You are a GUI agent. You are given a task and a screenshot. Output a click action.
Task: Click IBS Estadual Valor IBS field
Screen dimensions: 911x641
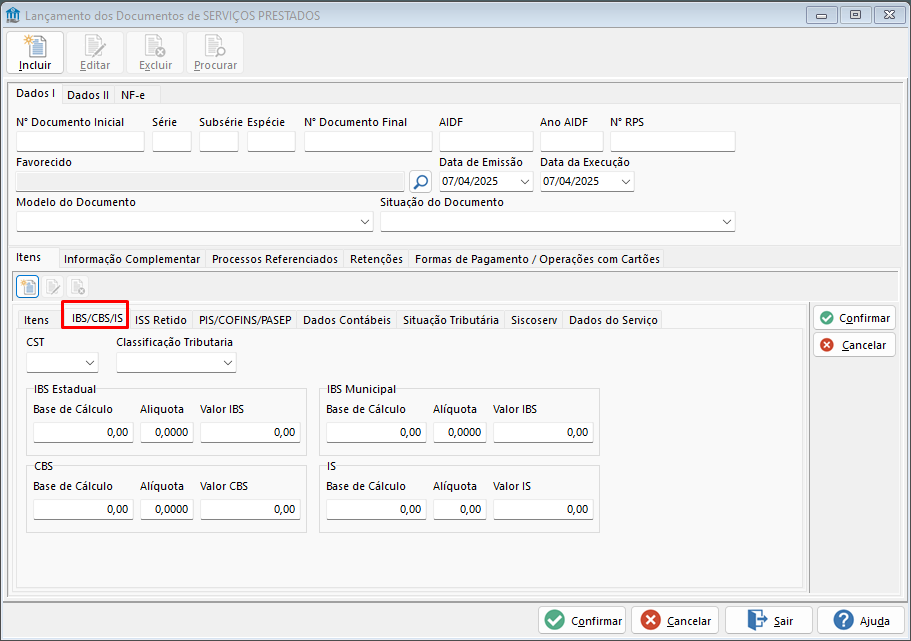pyautogui.click(x=250, y=432)
